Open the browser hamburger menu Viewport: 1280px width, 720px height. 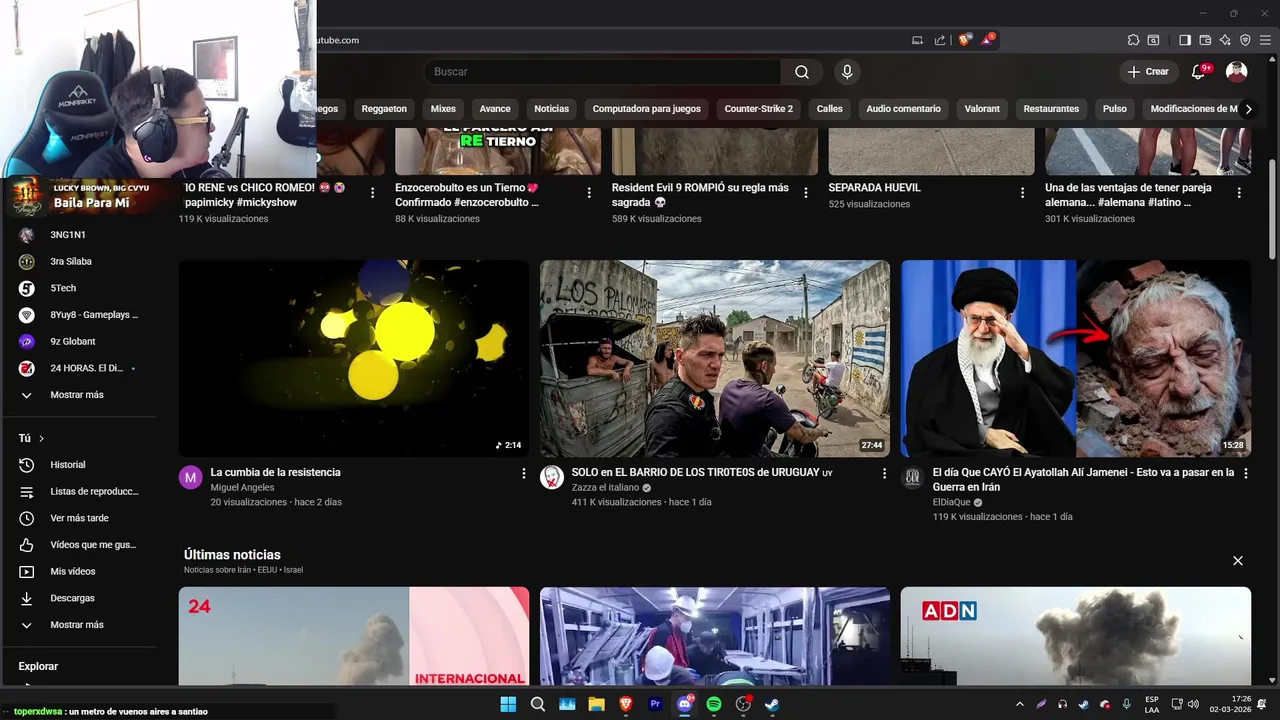[1265, 40]
